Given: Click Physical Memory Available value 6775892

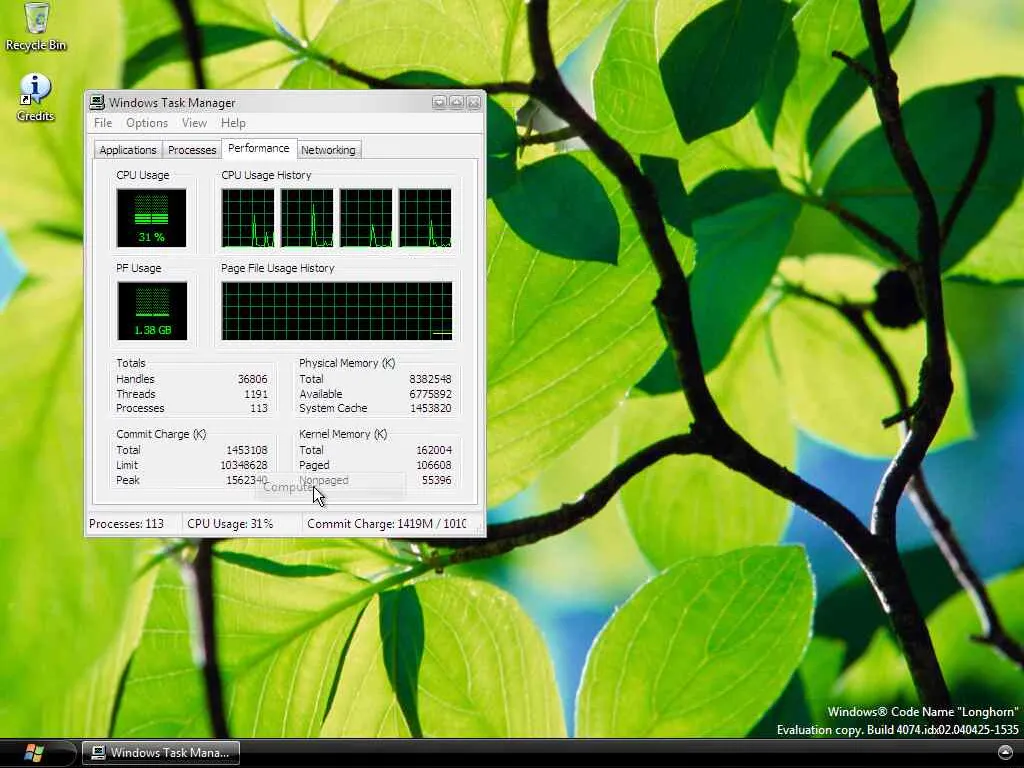Looking at the screenshot, I should [x=430, y=394].
